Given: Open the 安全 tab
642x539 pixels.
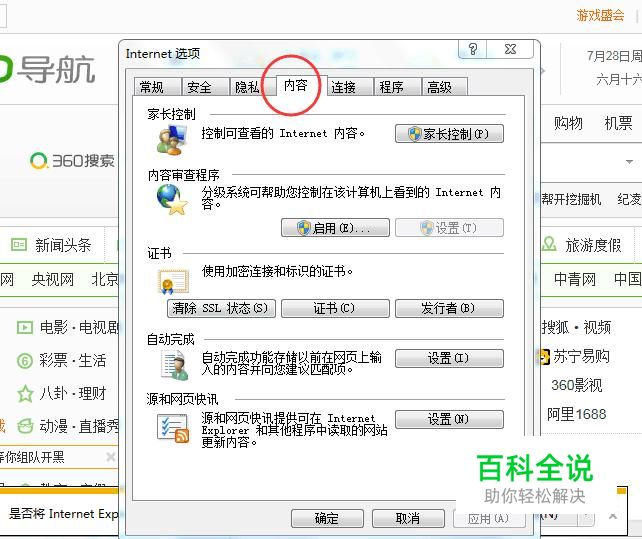Looking at the screenshot, I should click(205, 87).
